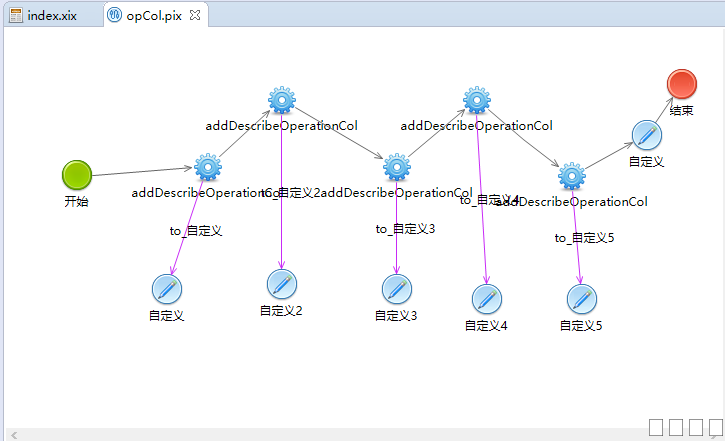Activate the opCol.pix editor tab
The image size is (725, 441).
coord(153,16)
